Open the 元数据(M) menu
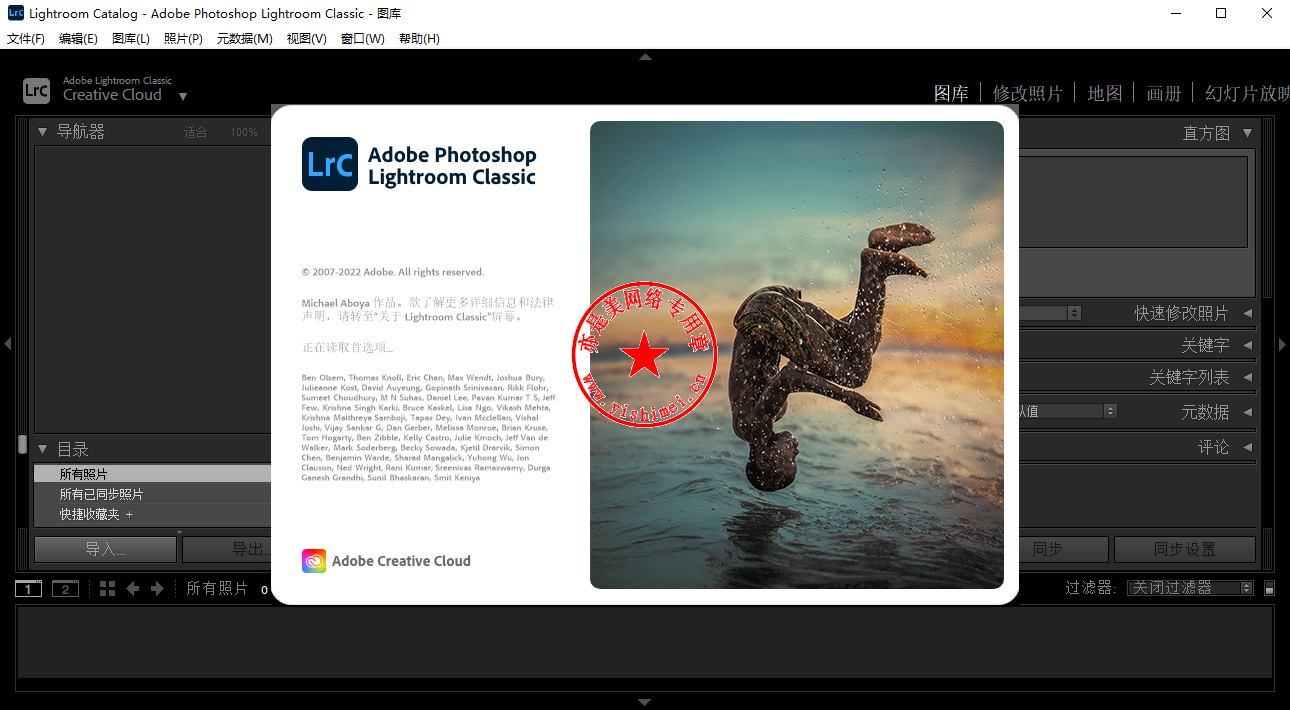Screen dimensions: 1290x710 pyautogui.click(x=245, y=39)
